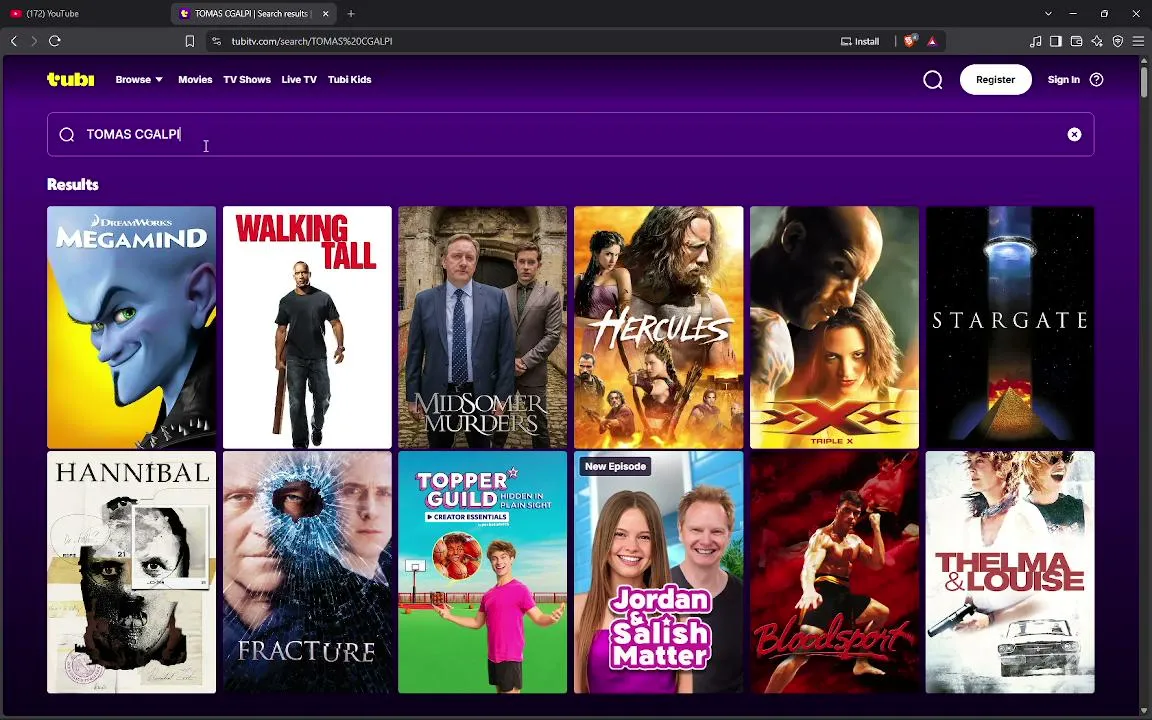The height and width of the screenshot is (720, 1152).
Task: Open the Walking Tall poster
Action: 307,328
